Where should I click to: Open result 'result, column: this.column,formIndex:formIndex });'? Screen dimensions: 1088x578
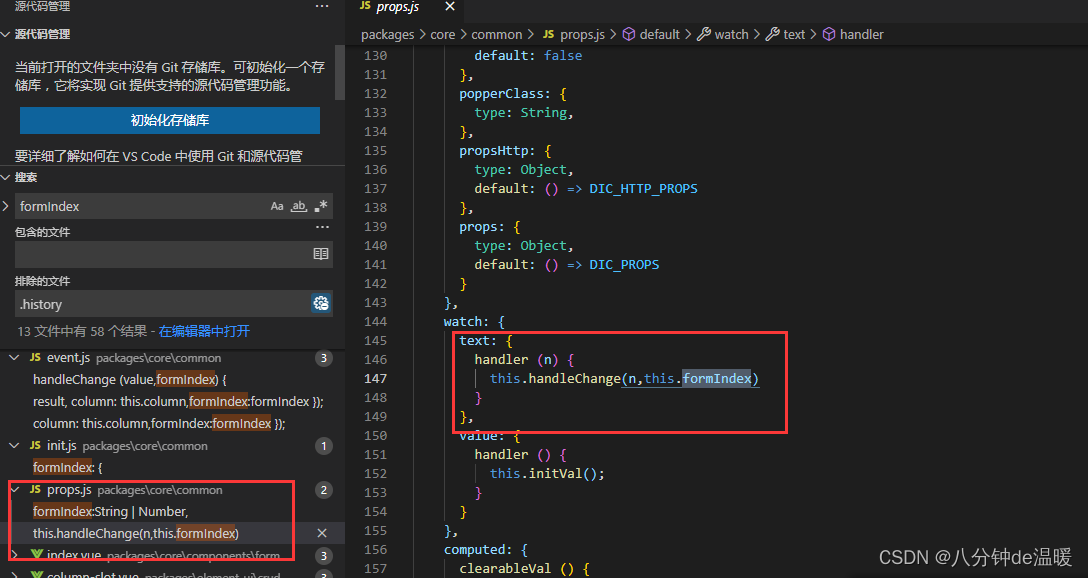(178, 402)
